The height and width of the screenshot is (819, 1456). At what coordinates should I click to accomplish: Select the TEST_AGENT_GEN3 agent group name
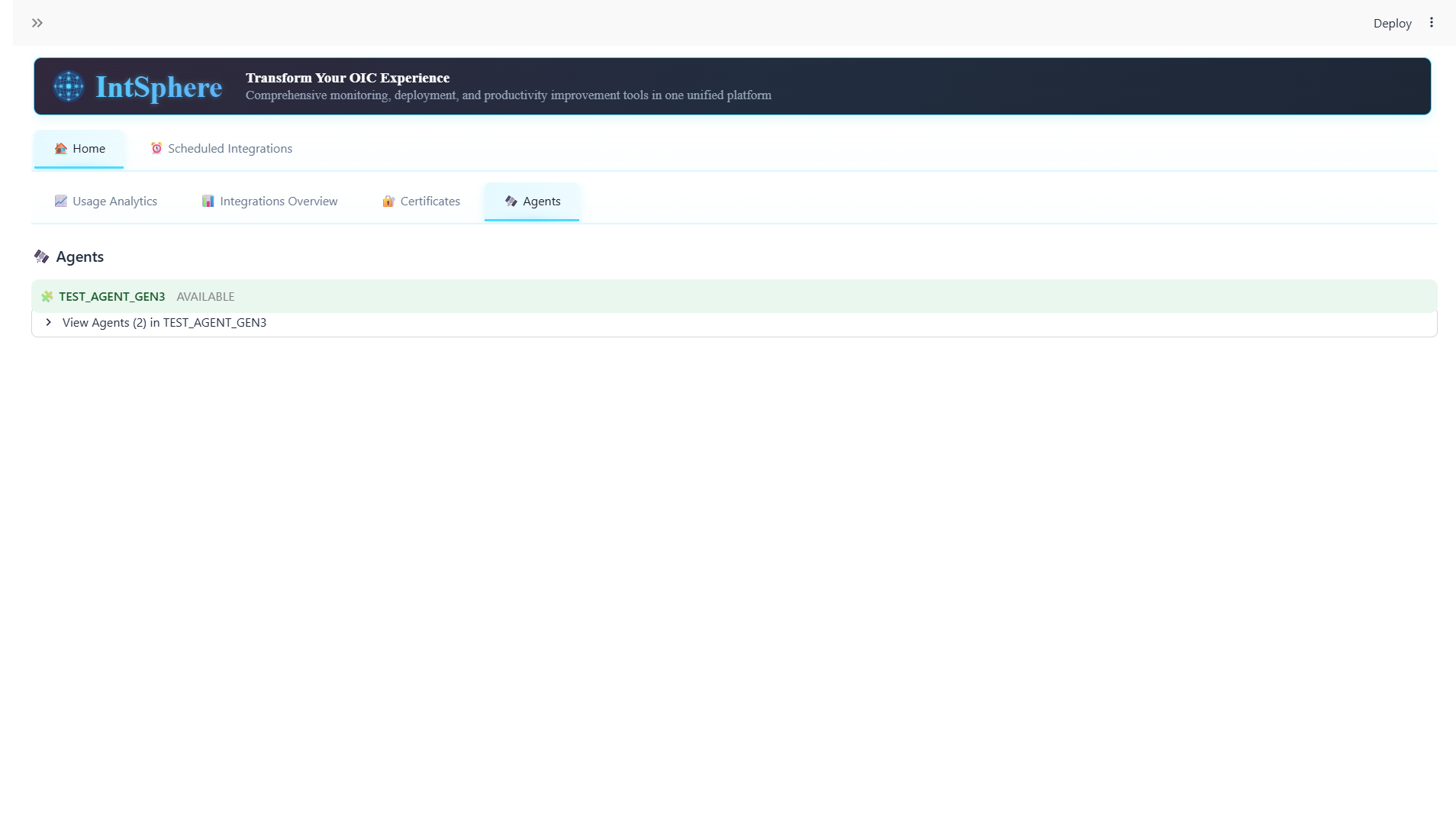(111, 297)
